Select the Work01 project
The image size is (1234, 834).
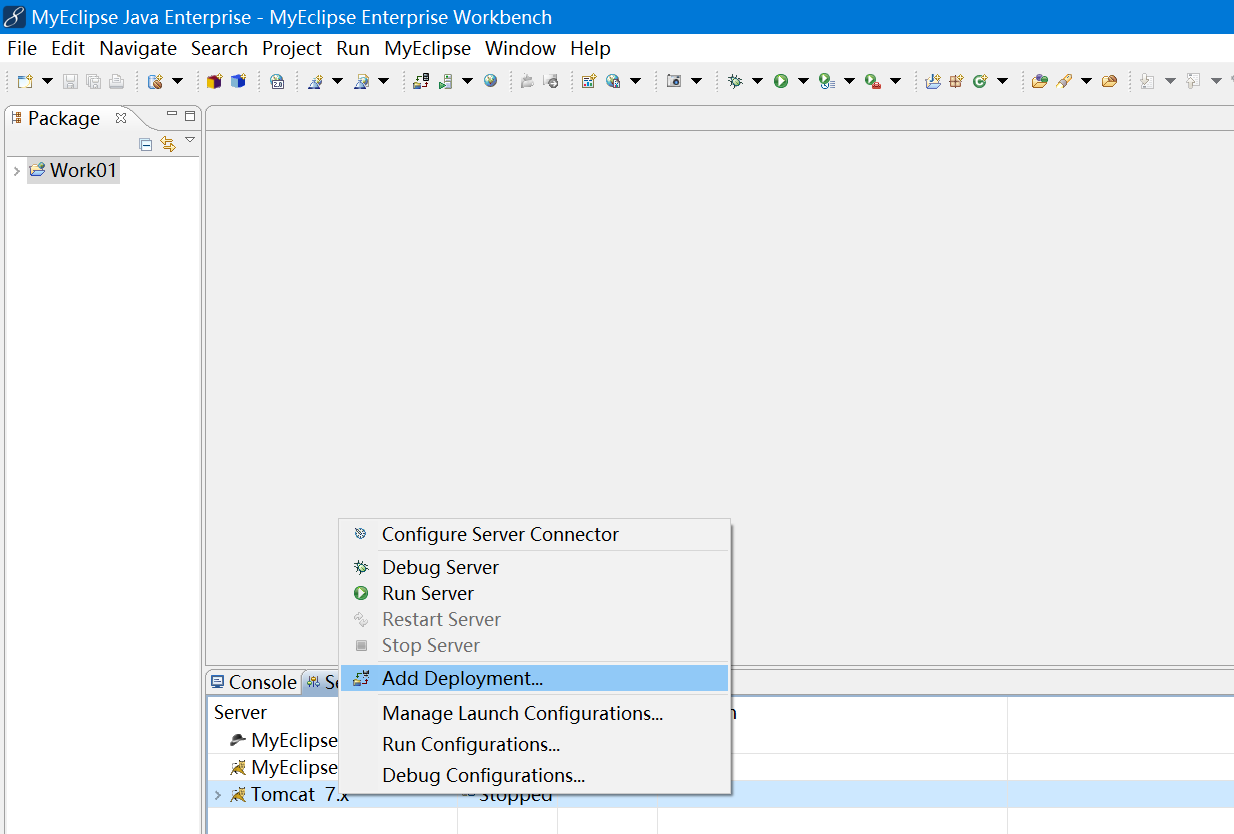coord(73,170)
